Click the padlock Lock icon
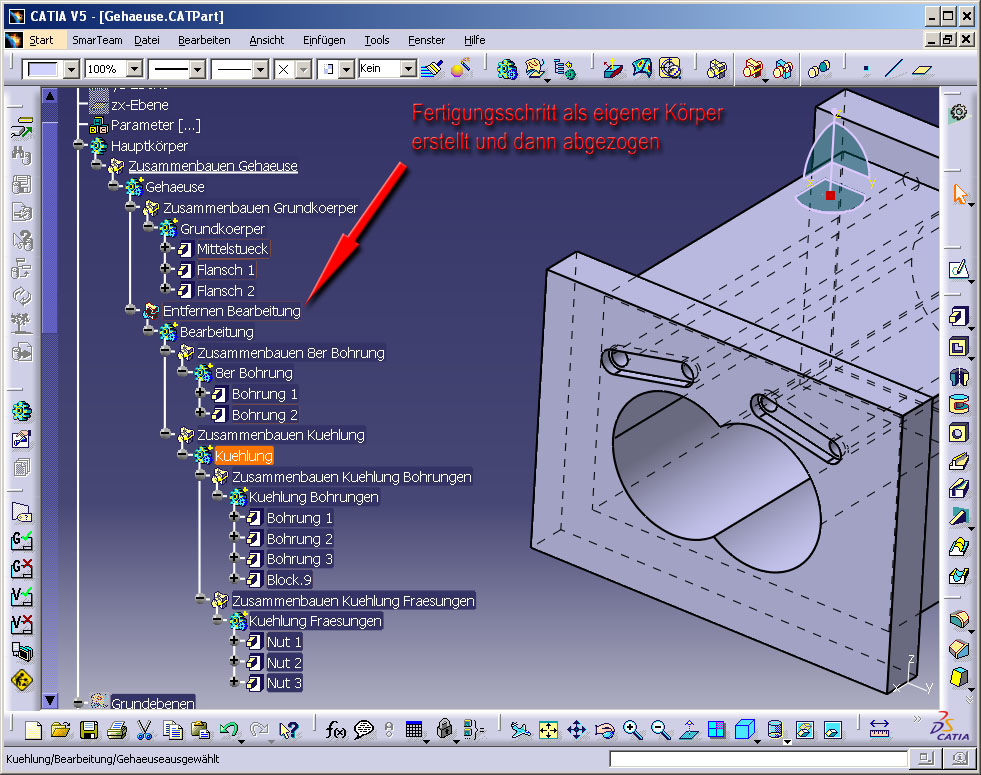The width and height of the screenshot is (981, 775). tap(444, 729)
